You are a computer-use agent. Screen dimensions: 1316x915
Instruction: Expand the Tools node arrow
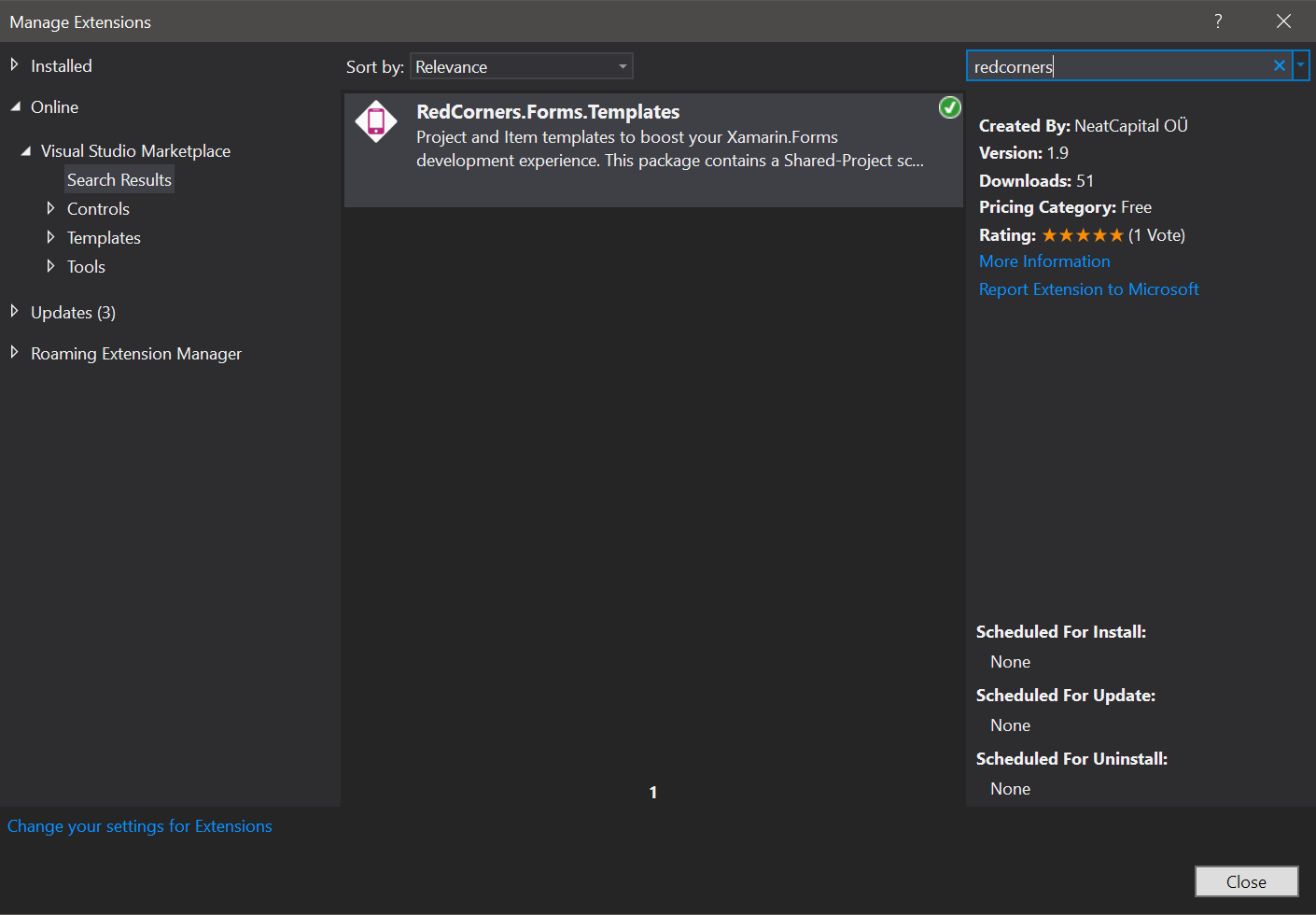click(x=50, y=265)
